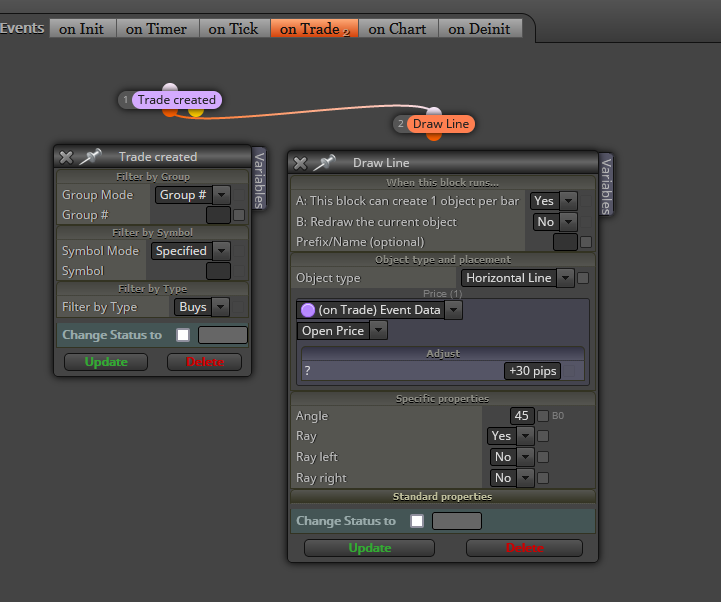Toggle the checkbox next to Object type

pos(583,278)
